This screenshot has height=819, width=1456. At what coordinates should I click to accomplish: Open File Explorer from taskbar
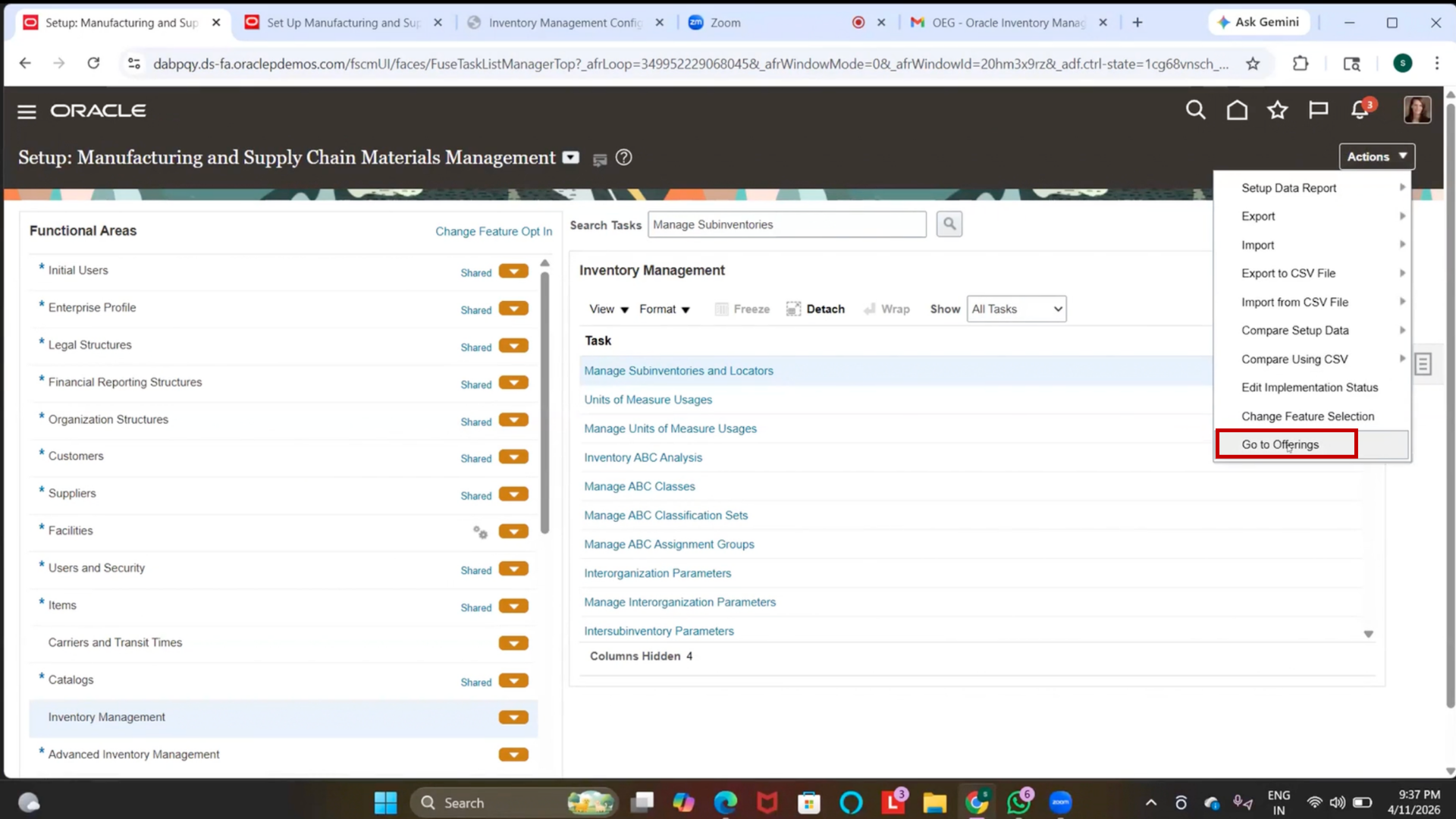point(934,802)
